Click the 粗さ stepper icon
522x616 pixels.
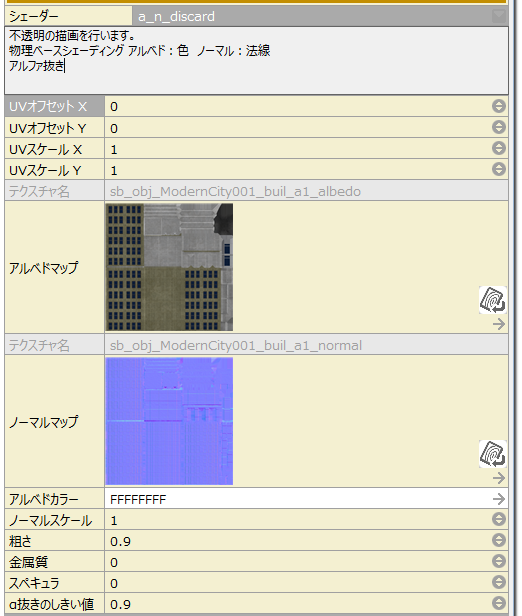[499, 540]
